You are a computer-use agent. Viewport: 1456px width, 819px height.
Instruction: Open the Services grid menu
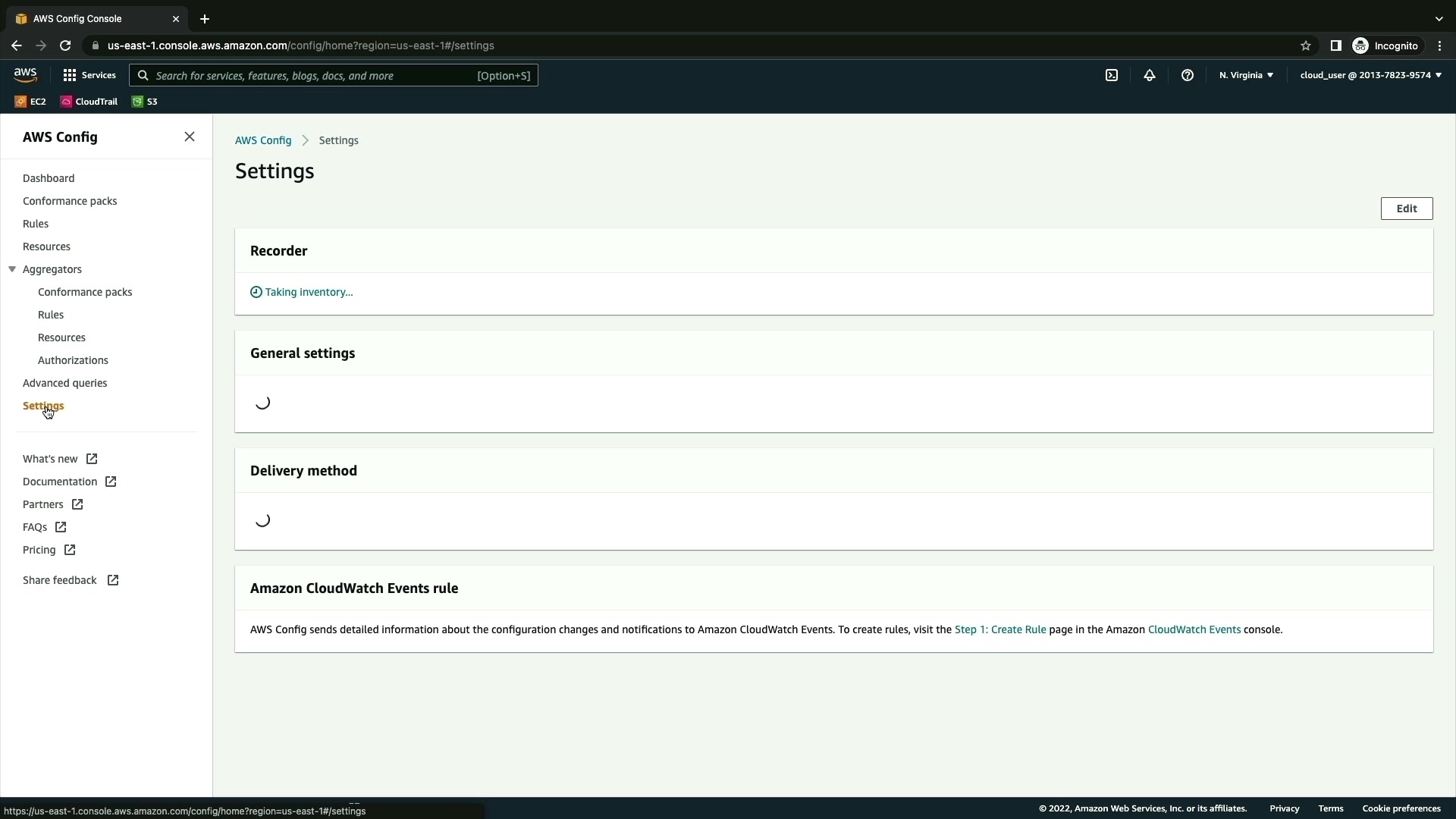point(89,75)
